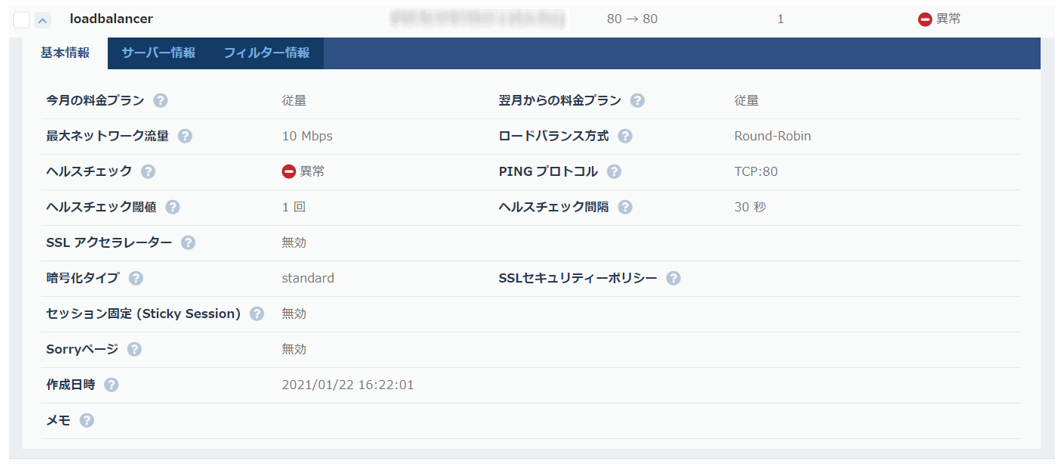This screenshot has height=471, width=1064.
Task: Click help icon next to 暗号化タイプ
Action: pyautogui.click(x=136, y=279)
